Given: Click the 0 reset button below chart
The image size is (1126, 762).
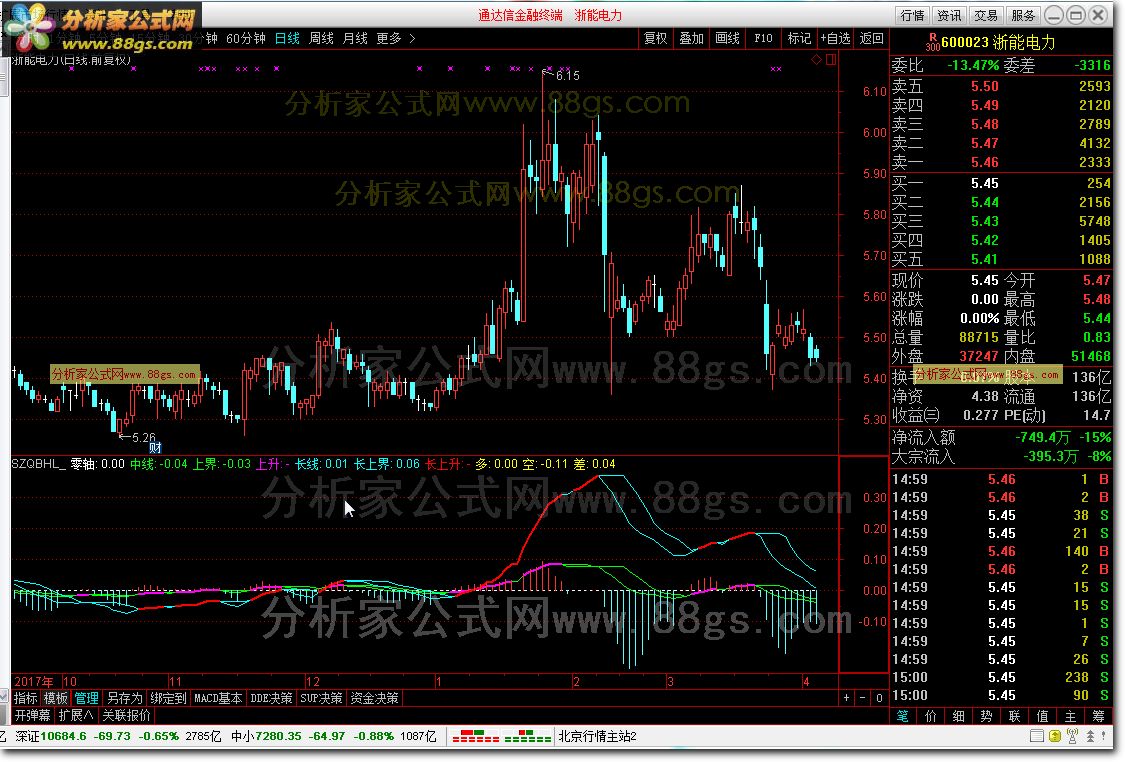Looking at the screenshot, I should 879,697.
